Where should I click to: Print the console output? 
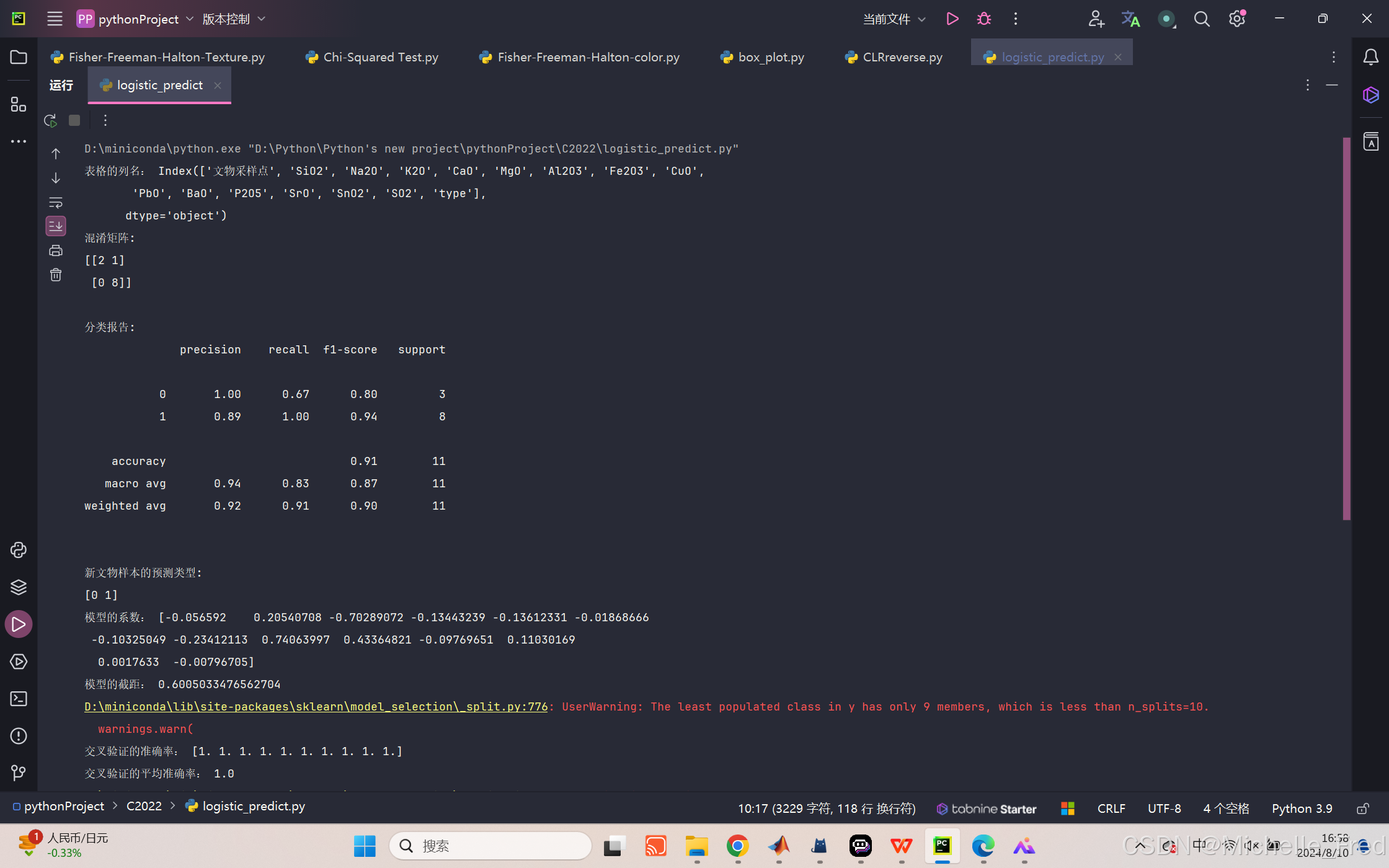(56, 251)
